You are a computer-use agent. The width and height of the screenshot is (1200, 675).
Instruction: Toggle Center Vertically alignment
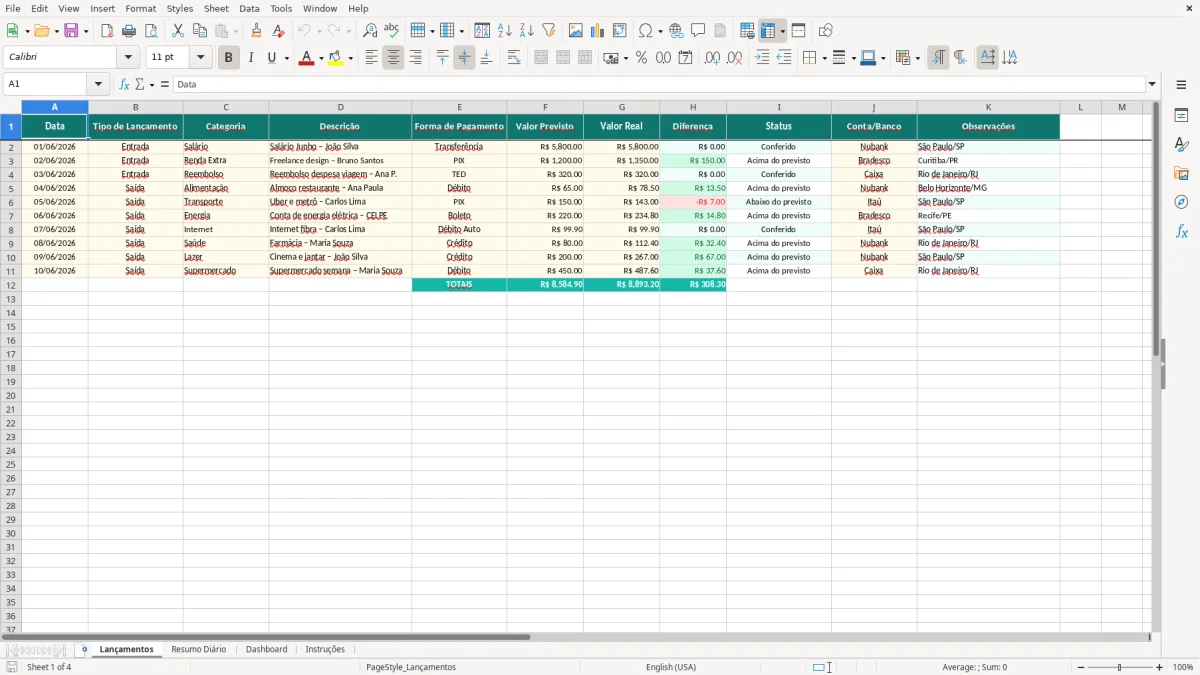(464, 58)
